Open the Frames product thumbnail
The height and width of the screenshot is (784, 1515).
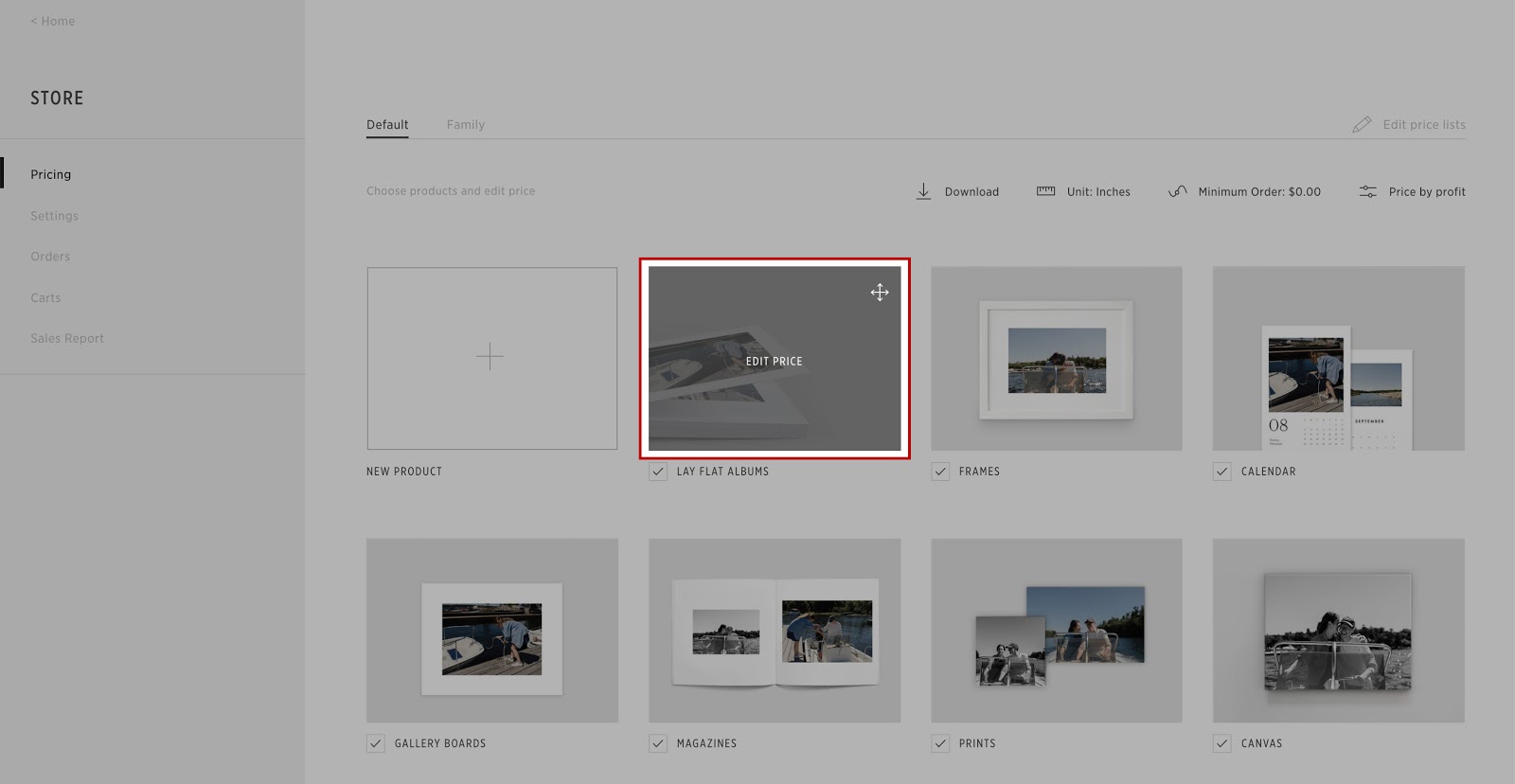click(x=1057, y=358)
